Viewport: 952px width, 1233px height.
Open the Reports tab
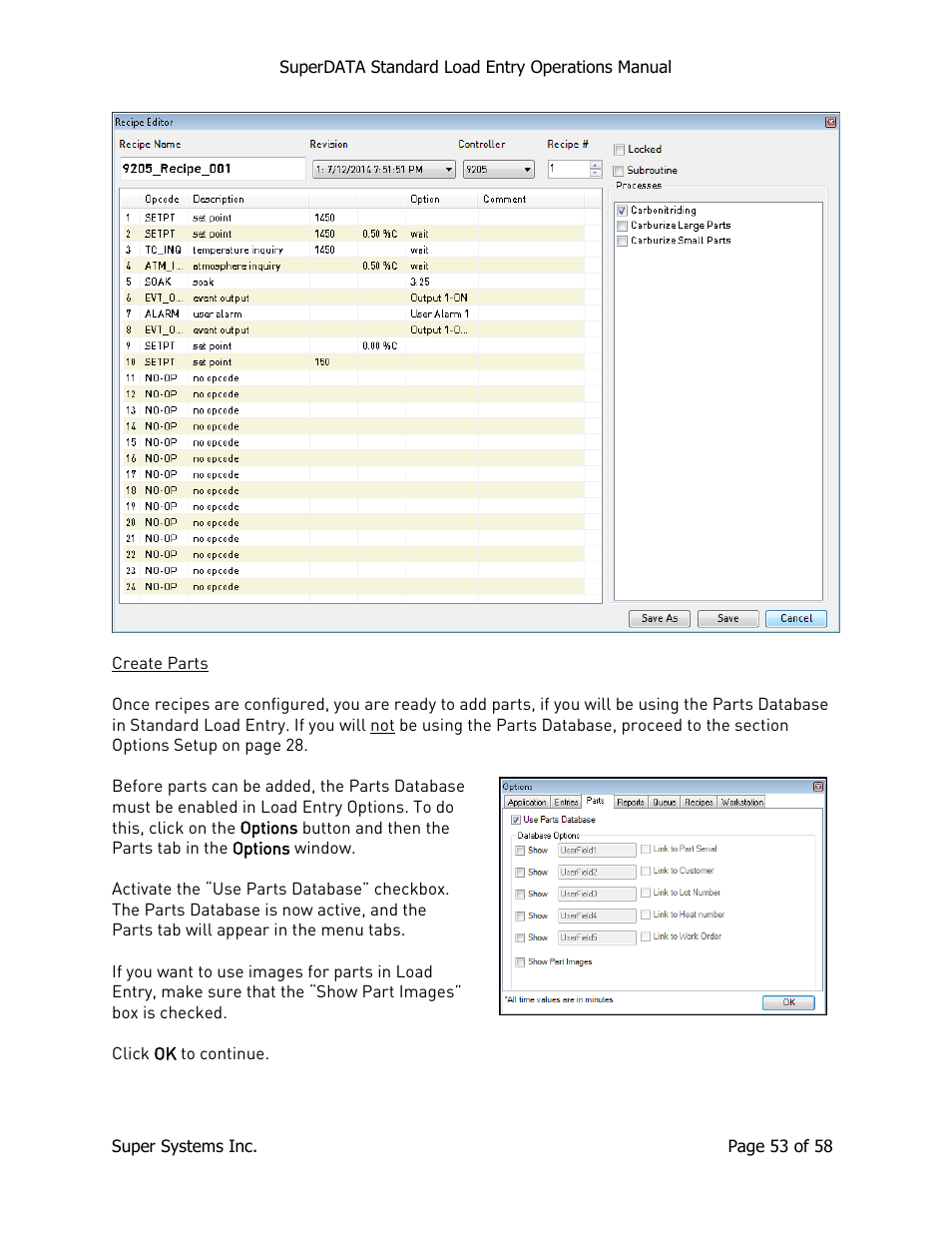[631, 803]
